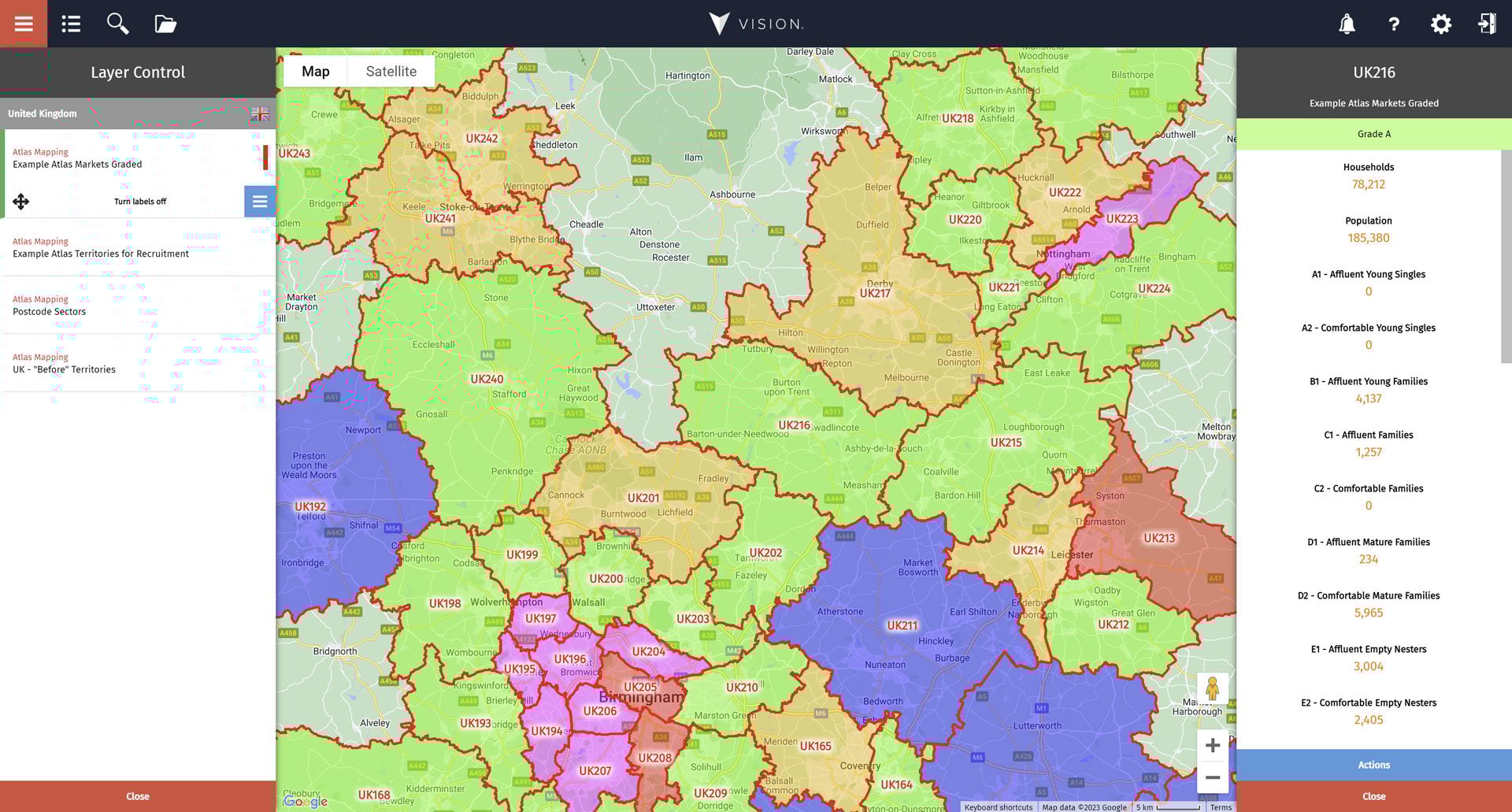Image resolution: width=1512 pixels, height=812 pixels.
Task: Open the folder icon in the toolbar
Action: [x=165, y=24]
